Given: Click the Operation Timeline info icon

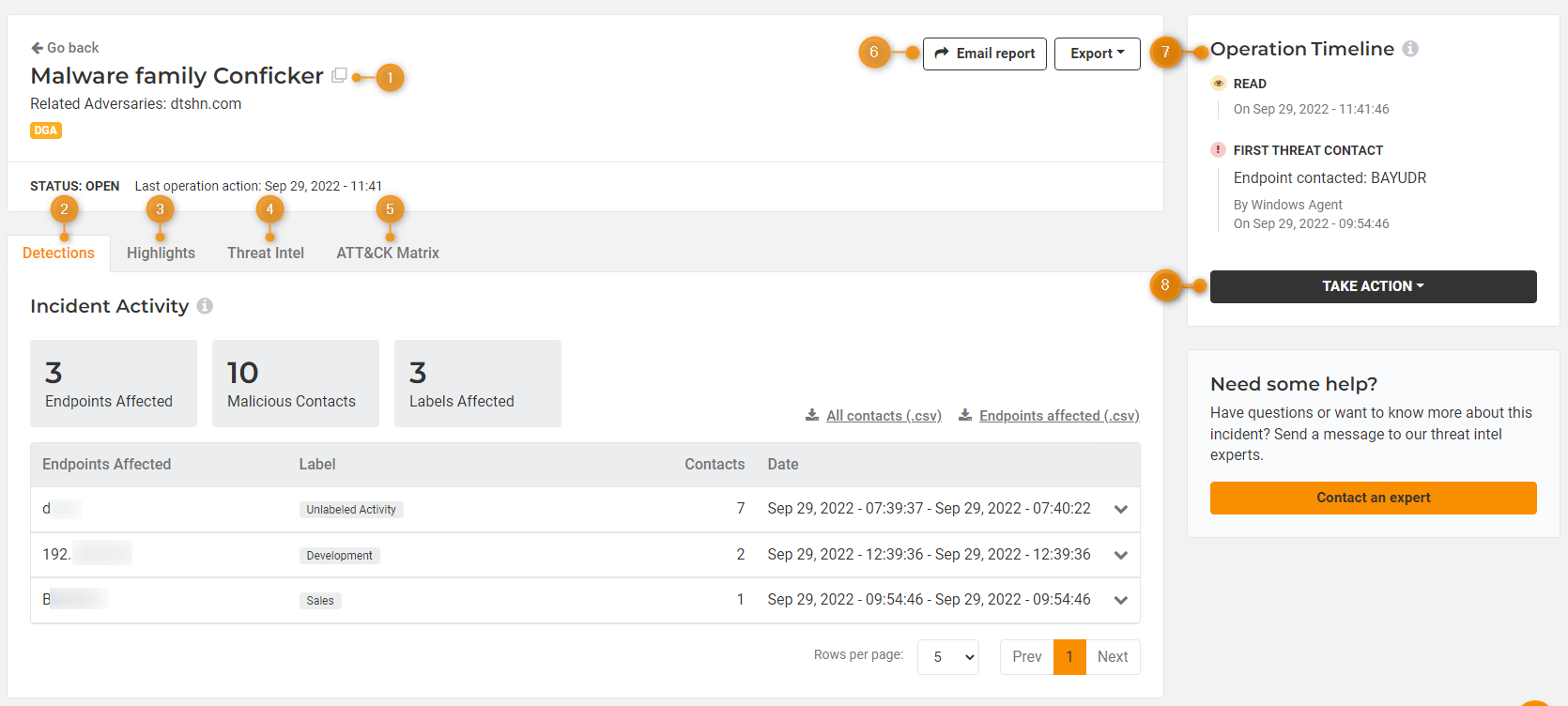Looking at the screenshot, I should [x=1409, y=49].
